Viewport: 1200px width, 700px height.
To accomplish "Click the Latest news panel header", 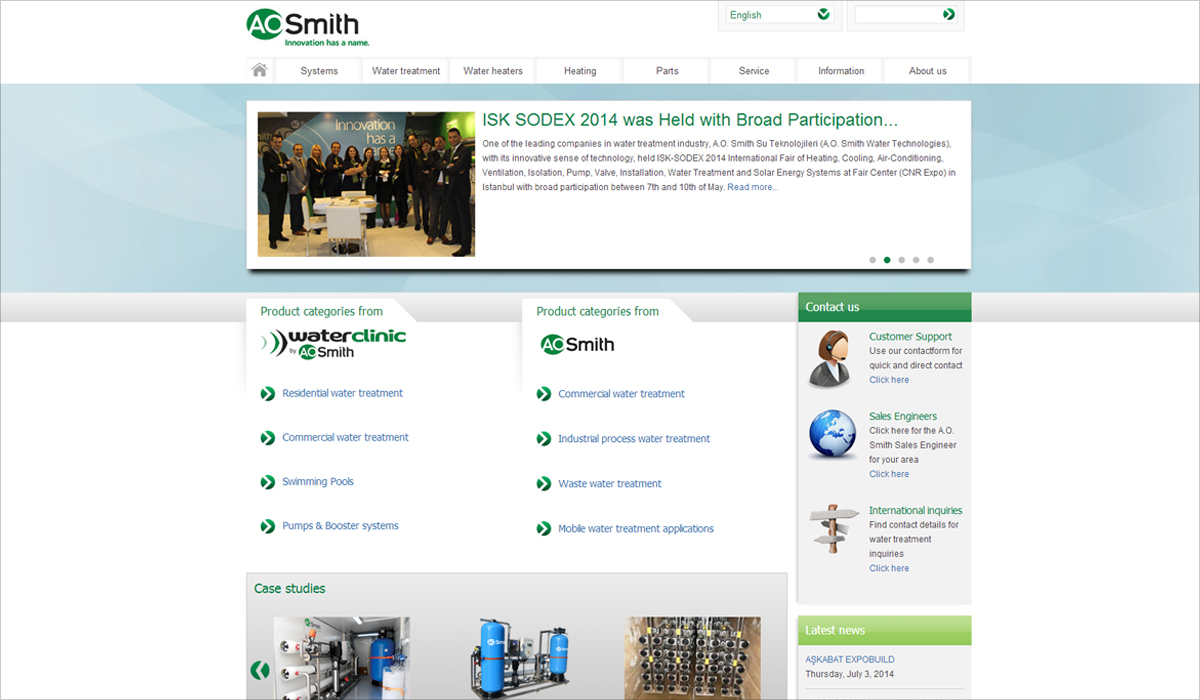I will coord(884,630).
